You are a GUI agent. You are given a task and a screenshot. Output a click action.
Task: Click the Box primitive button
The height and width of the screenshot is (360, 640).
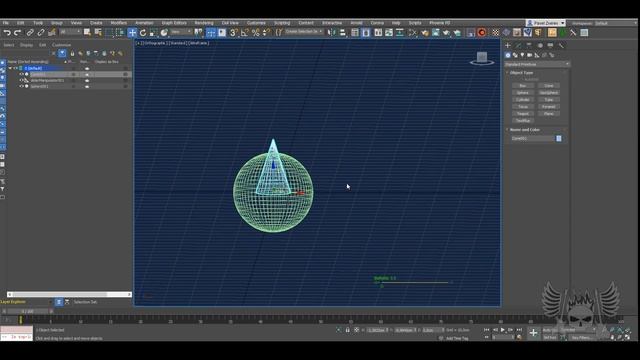pos(523,86)
